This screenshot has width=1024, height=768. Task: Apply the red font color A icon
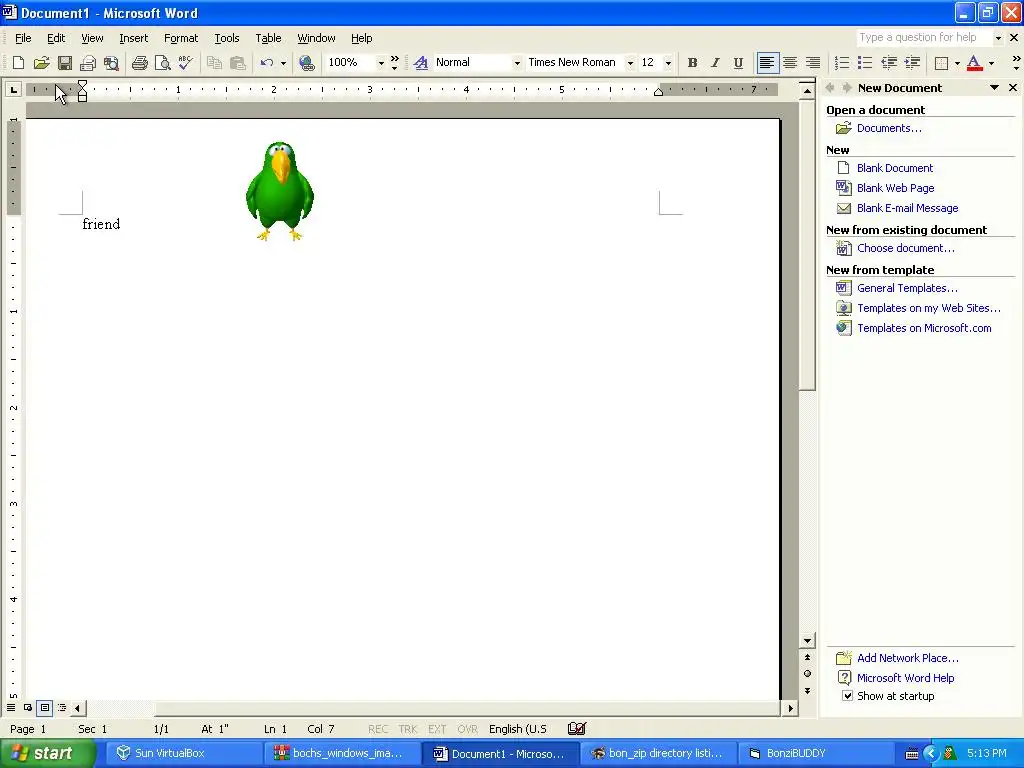coord(974,63)
